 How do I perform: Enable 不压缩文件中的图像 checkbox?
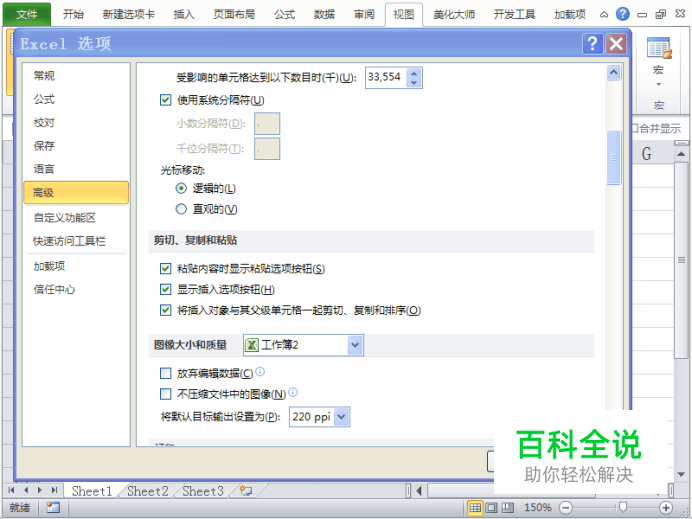point(165,394)
